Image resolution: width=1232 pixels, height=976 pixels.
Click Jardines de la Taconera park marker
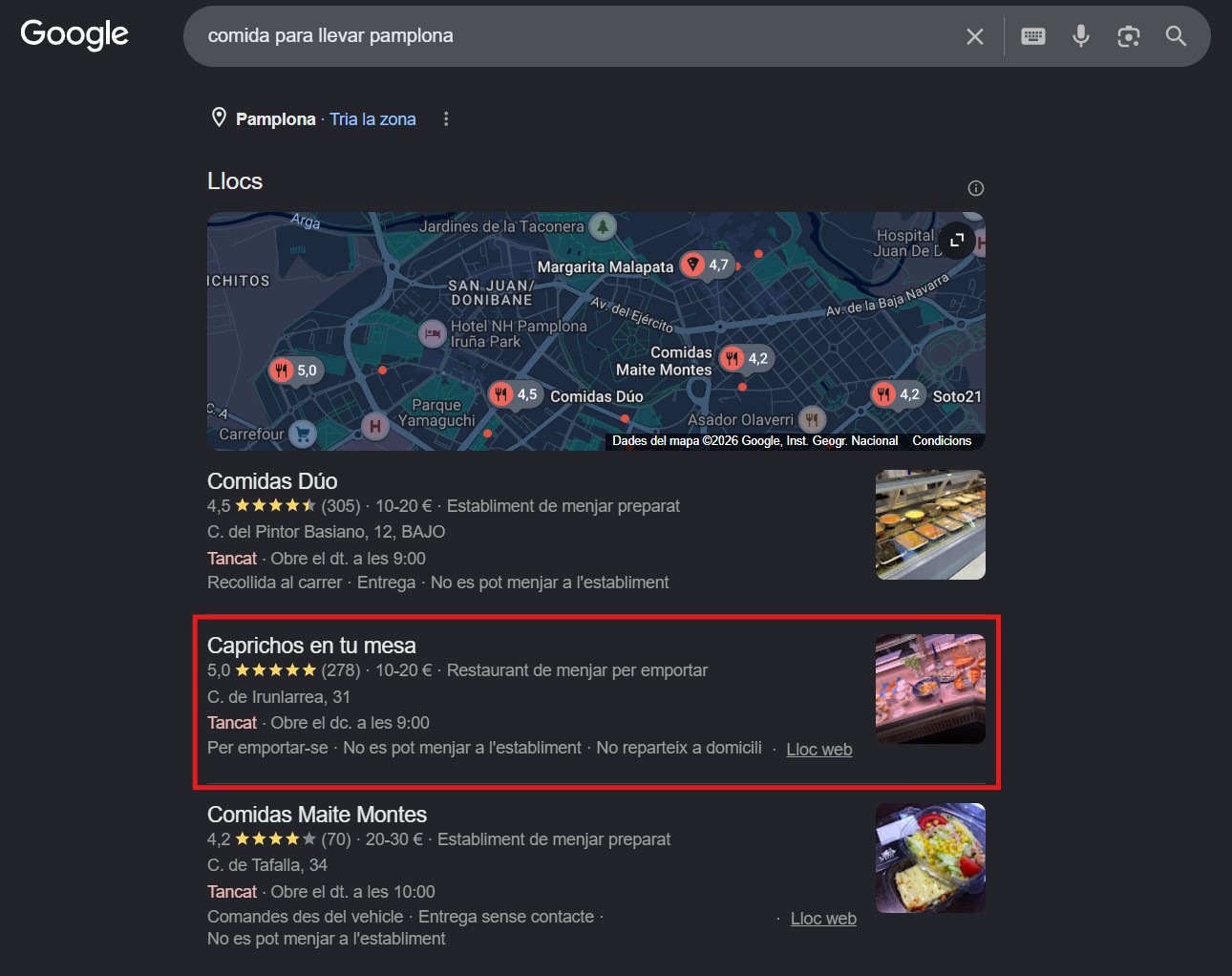(602, 226)
